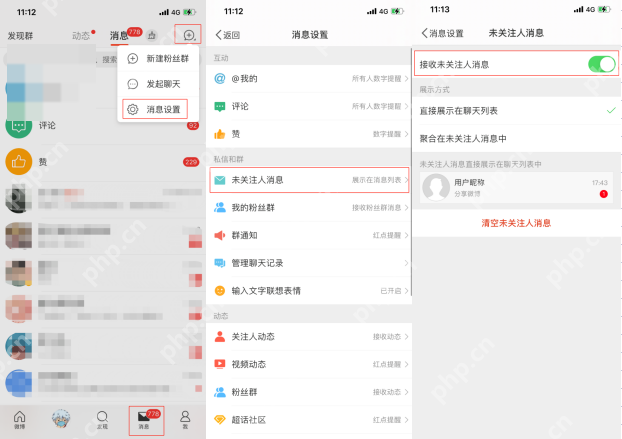Tap red 92 badge on 评论 row
This screenshot has width=622, height=439.
[193, 126]
